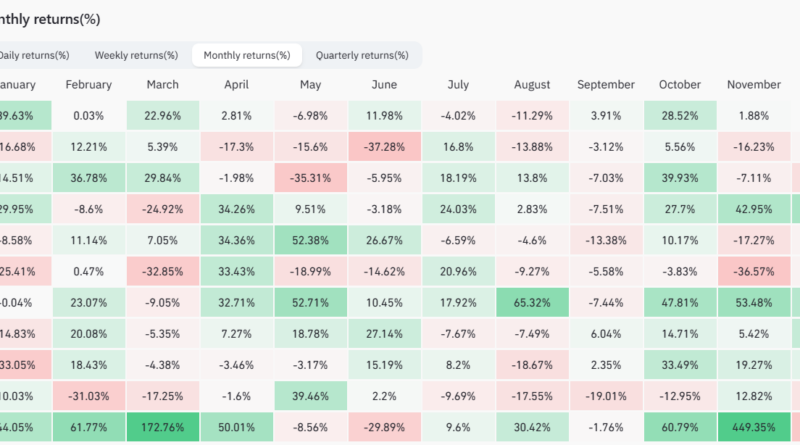The image size is (800, 445).
Task: Click the November column header
Action: coord(754,85)
